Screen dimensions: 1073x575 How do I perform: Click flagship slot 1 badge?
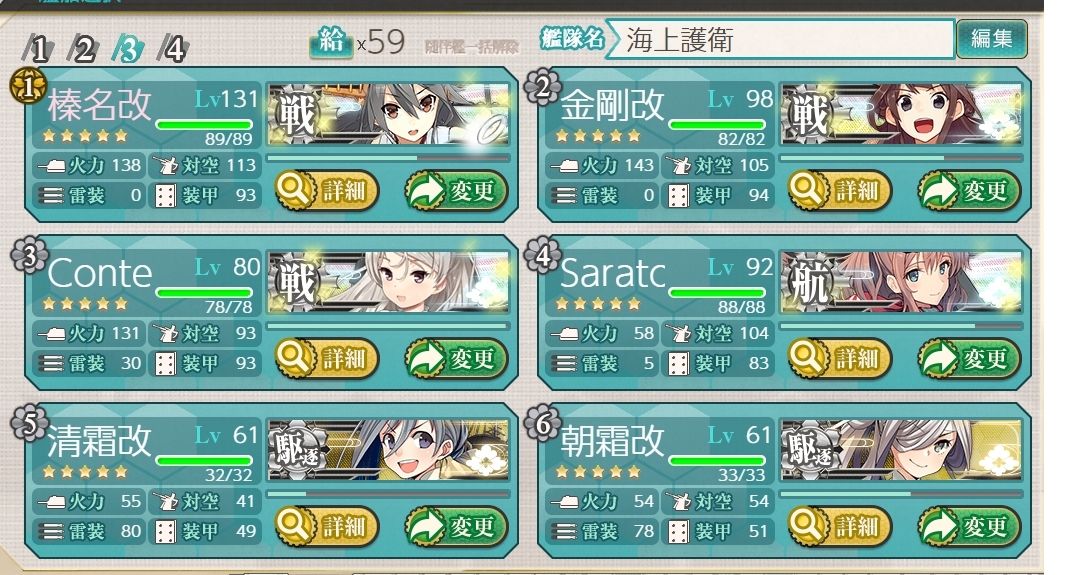point(28,87)
